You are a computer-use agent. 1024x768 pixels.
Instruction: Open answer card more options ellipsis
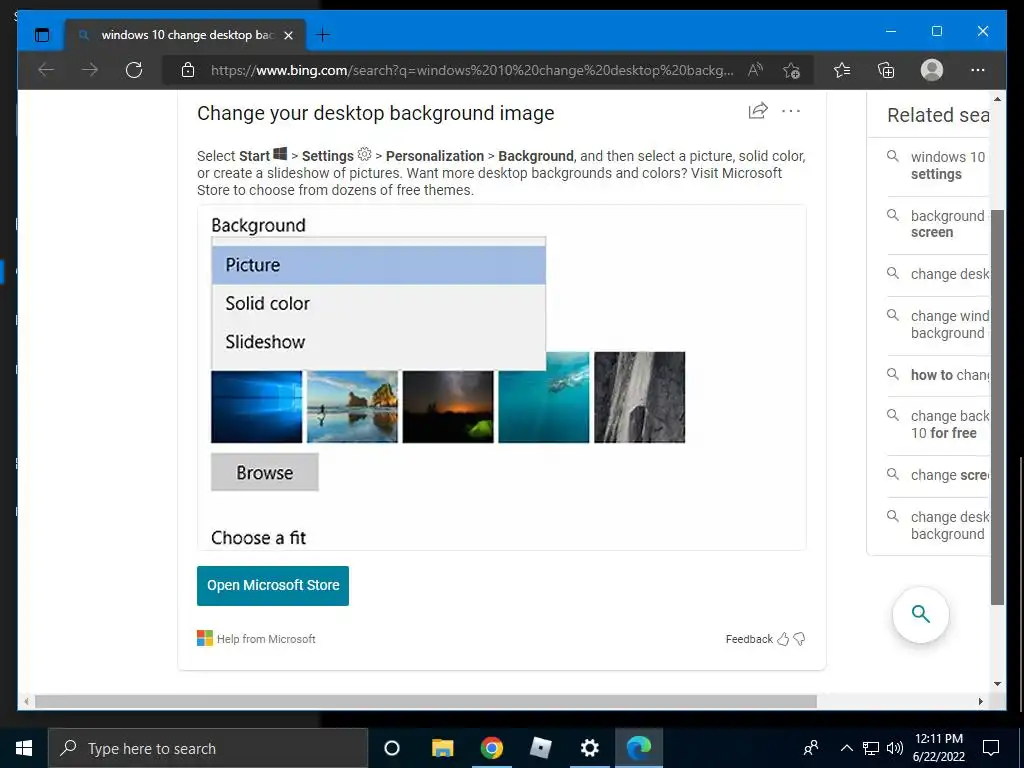791,111
